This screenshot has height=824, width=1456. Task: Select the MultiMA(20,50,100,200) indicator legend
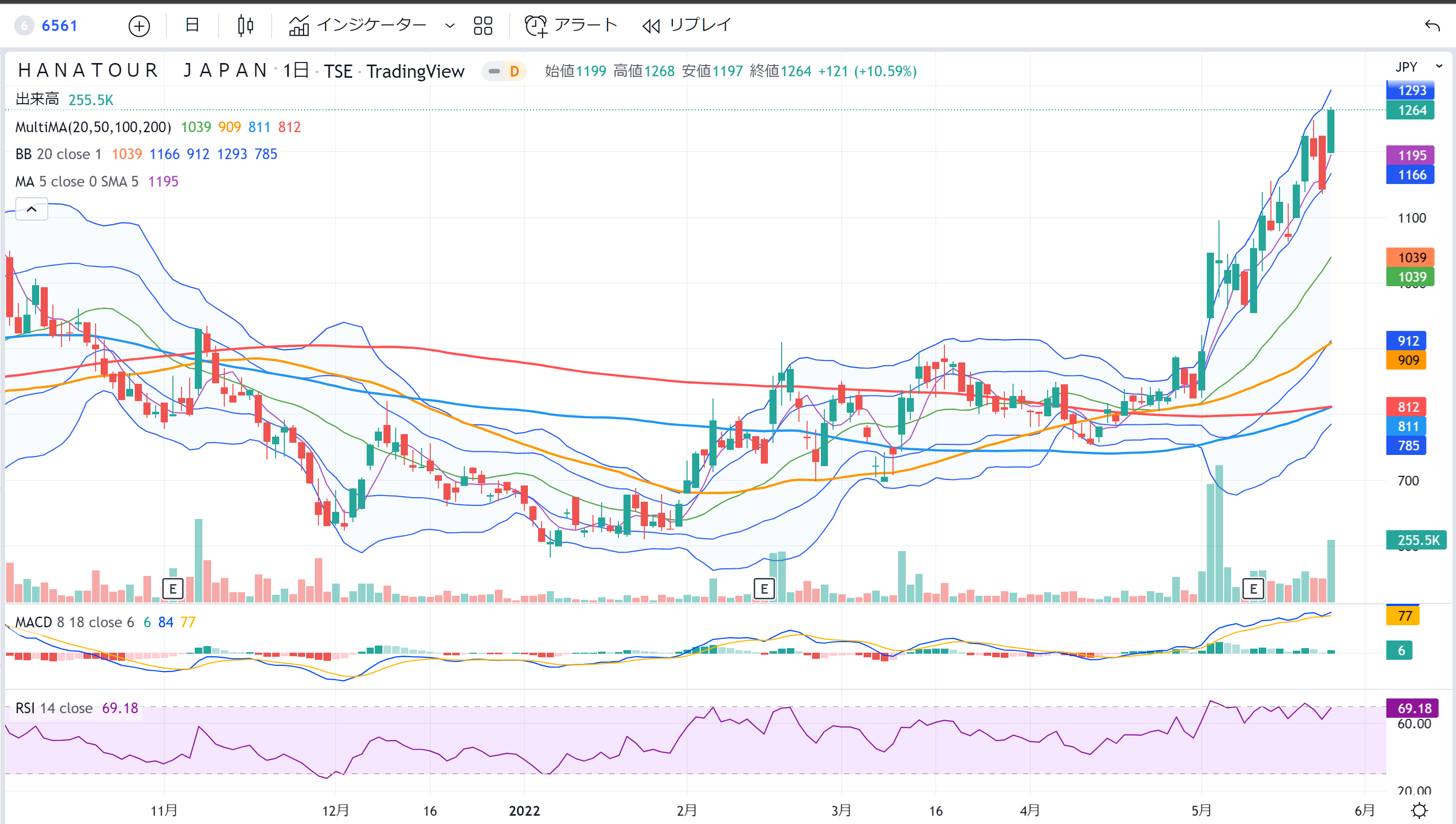94,127
